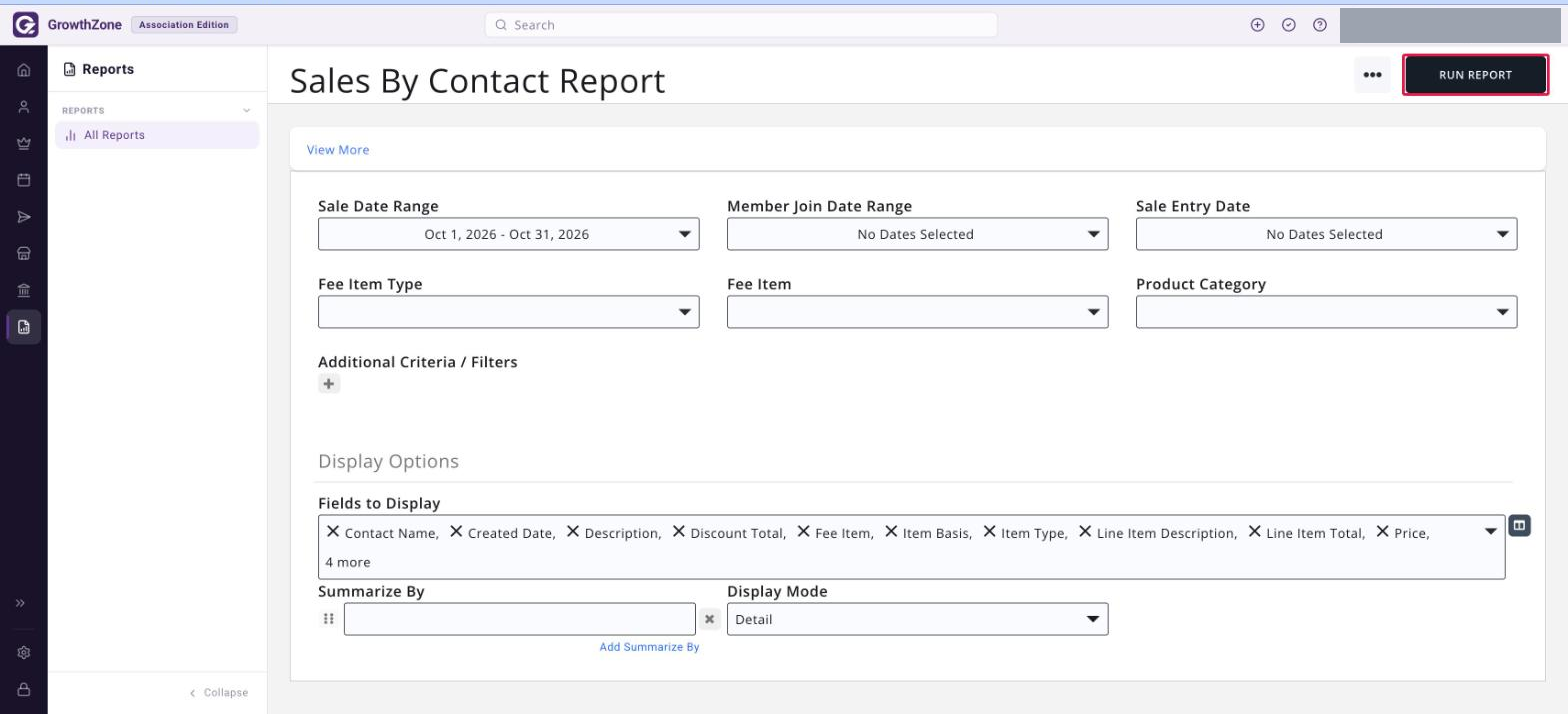The width and height of the screenshot is (1568, 714).
Task: Click the plus quick-add icon in header
Action: coord(1258,25)
